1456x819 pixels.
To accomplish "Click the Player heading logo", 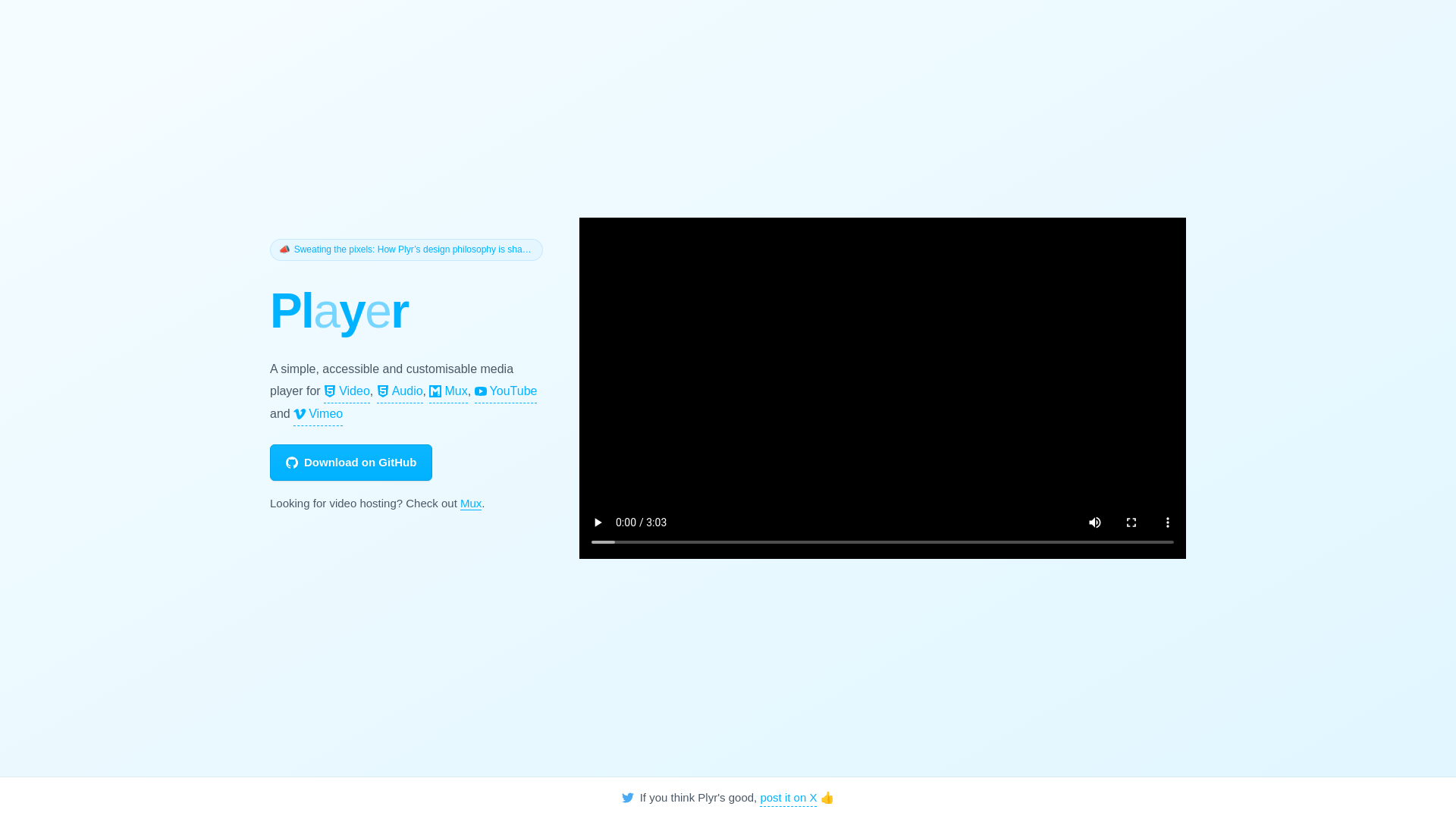I will click(339, 311).
